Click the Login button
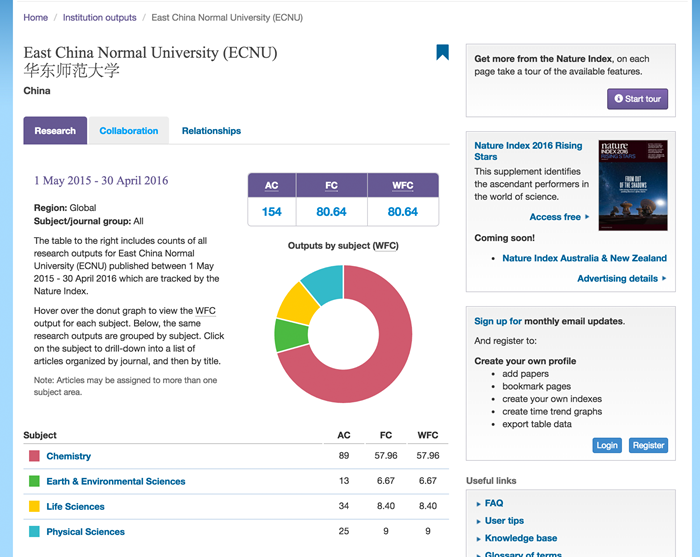Viewport: 700px width, 557px height. point(606,445)
